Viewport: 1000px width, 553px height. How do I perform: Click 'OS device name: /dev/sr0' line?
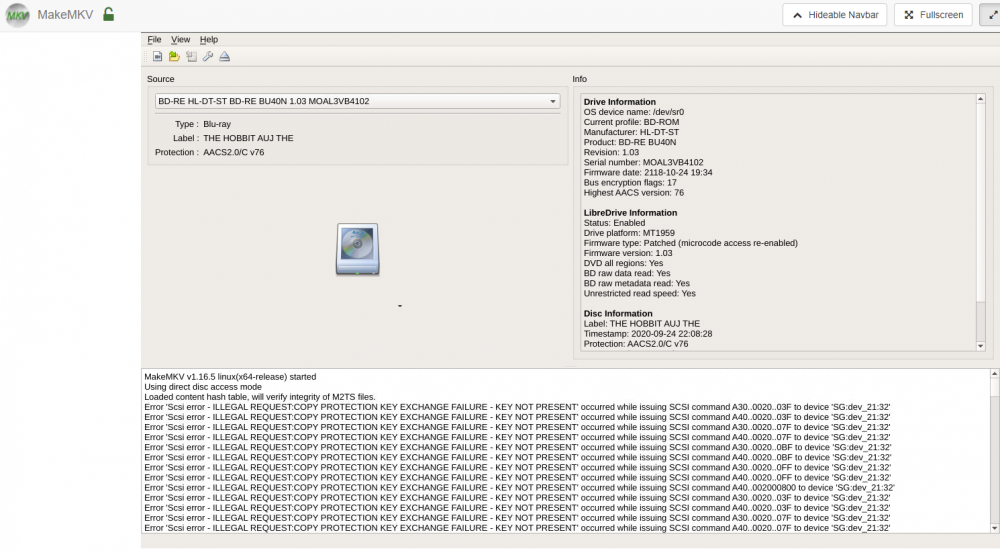pyautogui.click(x=634, y=112)
